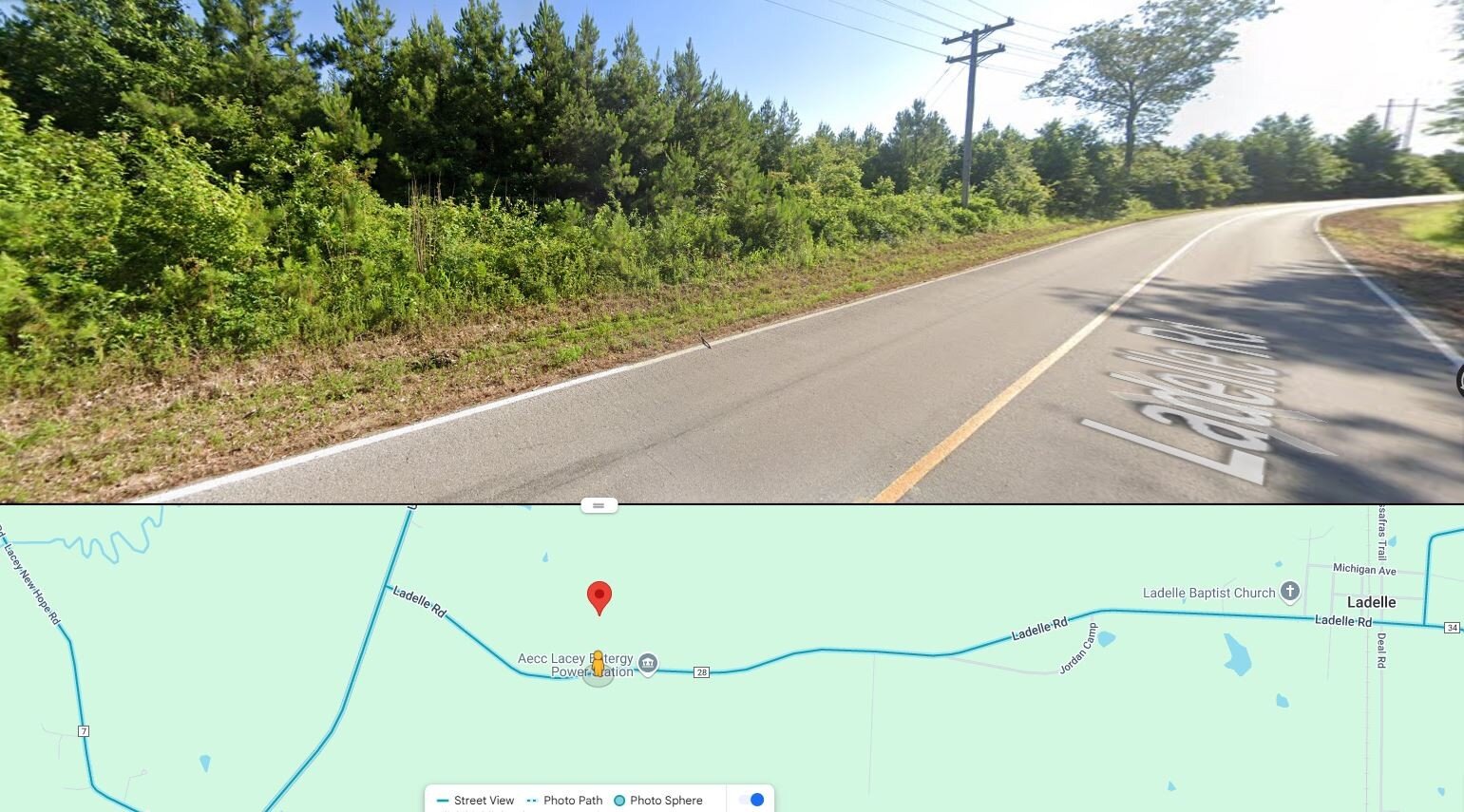Image resolution: width=1464 pixels, height=812 pixels.
Task: Click the Photo Path legend label
Action: (573, 801)
